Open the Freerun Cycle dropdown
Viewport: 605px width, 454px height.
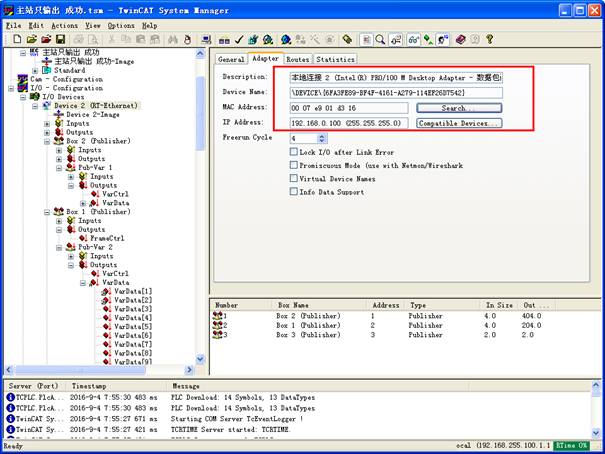[321, 138]
